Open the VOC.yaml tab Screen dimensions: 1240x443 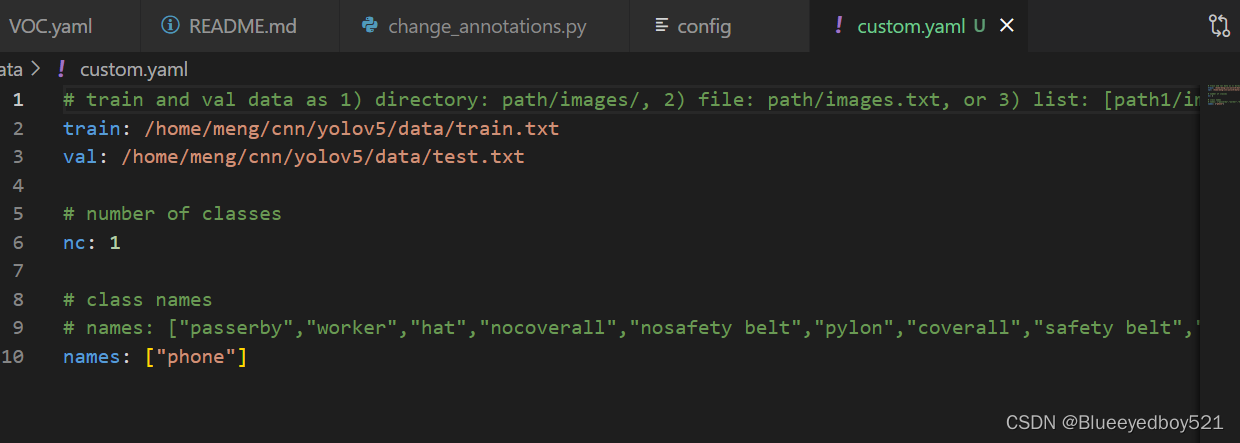point(50,26)
